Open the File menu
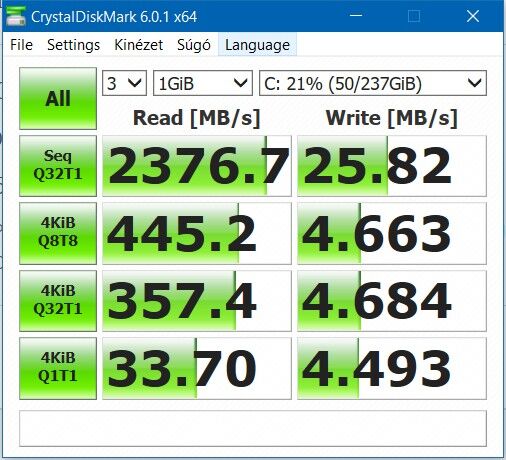Image resolution: width=506 pixels, height=460 pixels. (21, 45)
